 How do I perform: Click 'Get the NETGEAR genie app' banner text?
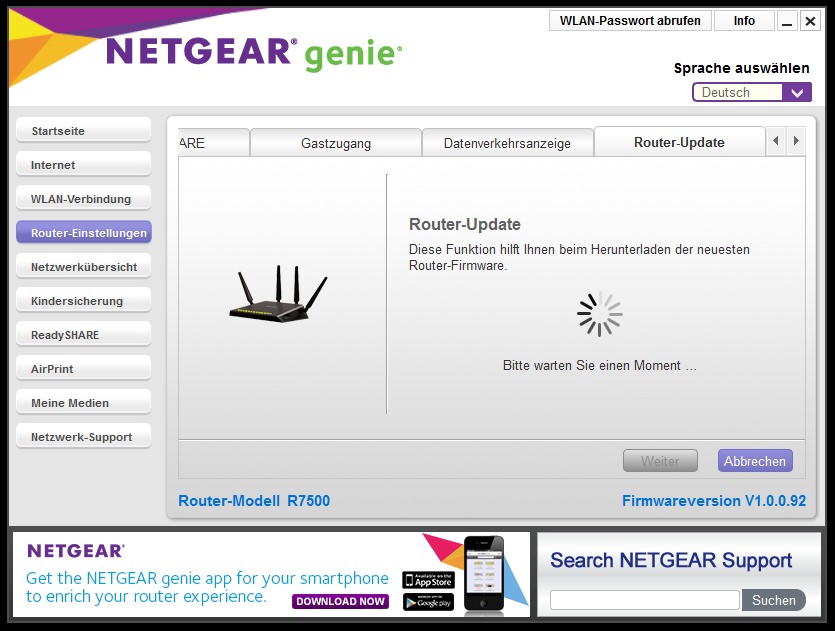(x=207, y=587)
